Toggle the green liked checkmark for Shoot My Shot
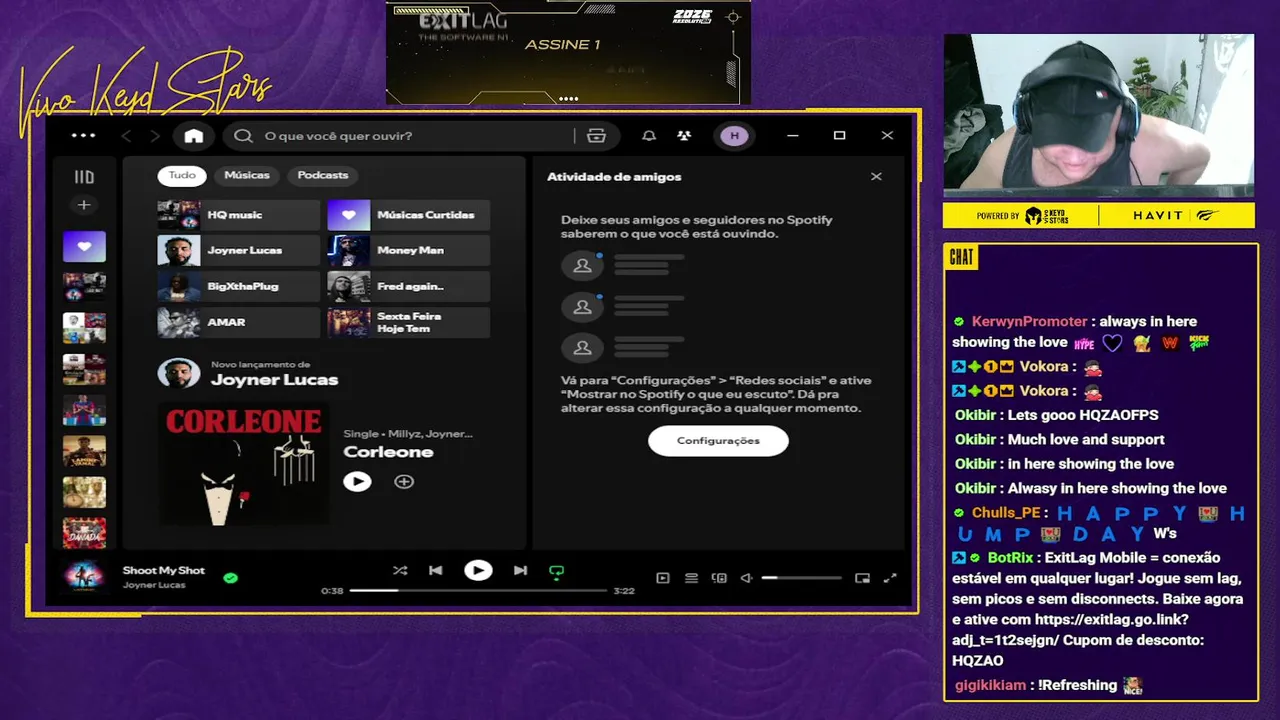 pyautogui.click(x=231, y=578)
